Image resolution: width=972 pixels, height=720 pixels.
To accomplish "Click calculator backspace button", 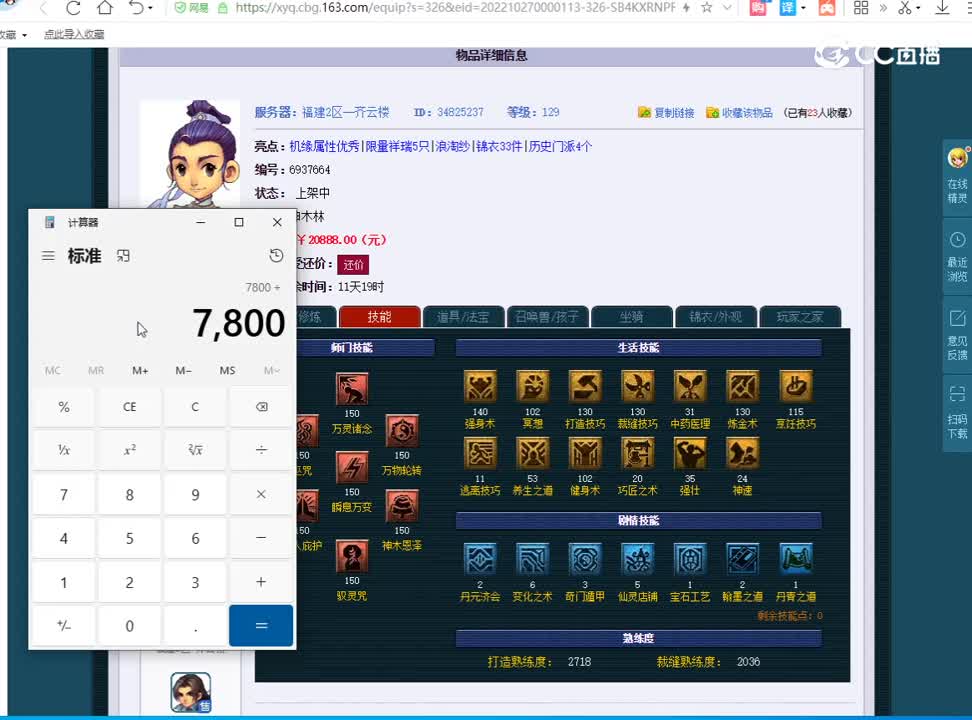I will click(x=261, y=407).
